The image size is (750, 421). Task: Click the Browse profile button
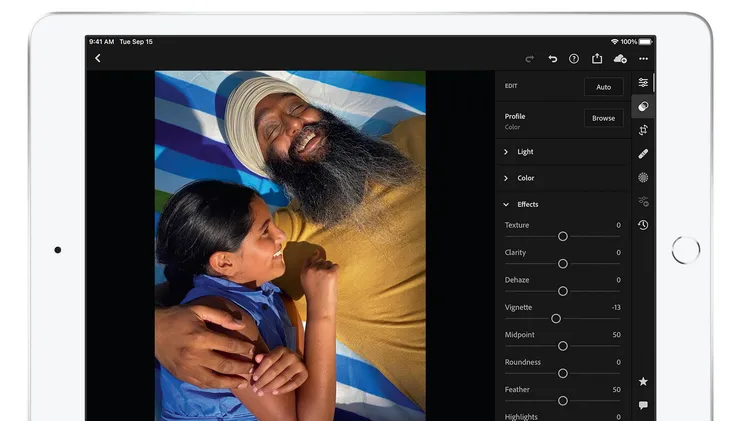click(604, 118)
